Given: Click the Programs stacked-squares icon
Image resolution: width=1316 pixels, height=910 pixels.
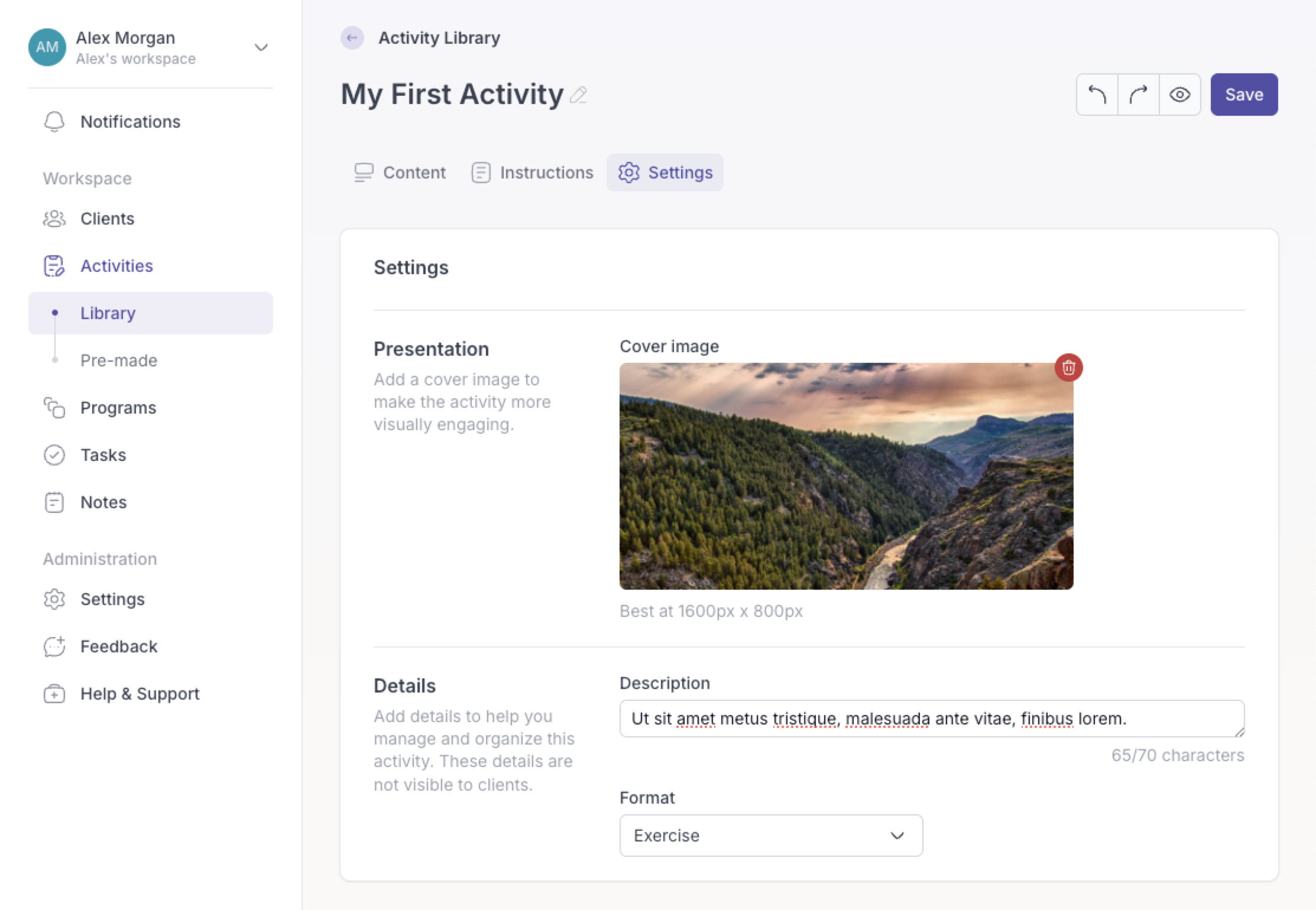Looking at the screenshot, I should (x=54, y=408).
